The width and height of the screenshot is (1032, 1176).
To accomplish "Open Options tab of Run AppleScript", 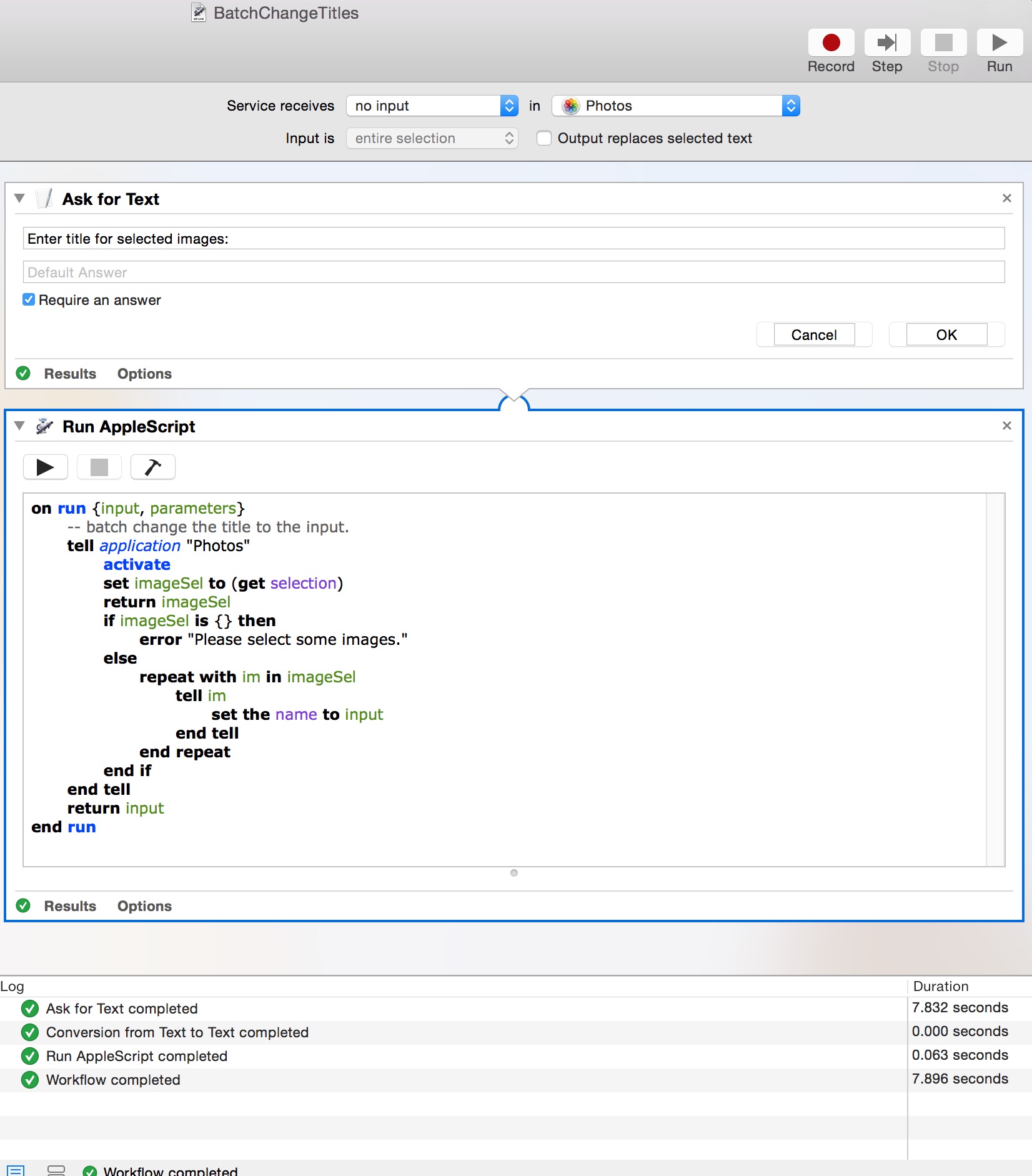I will pos(144,906).
